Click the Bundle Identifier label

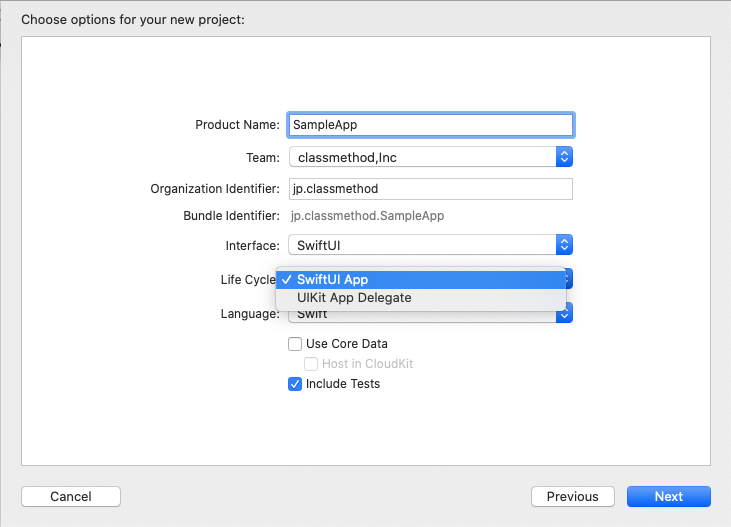(x=231, y=216)
